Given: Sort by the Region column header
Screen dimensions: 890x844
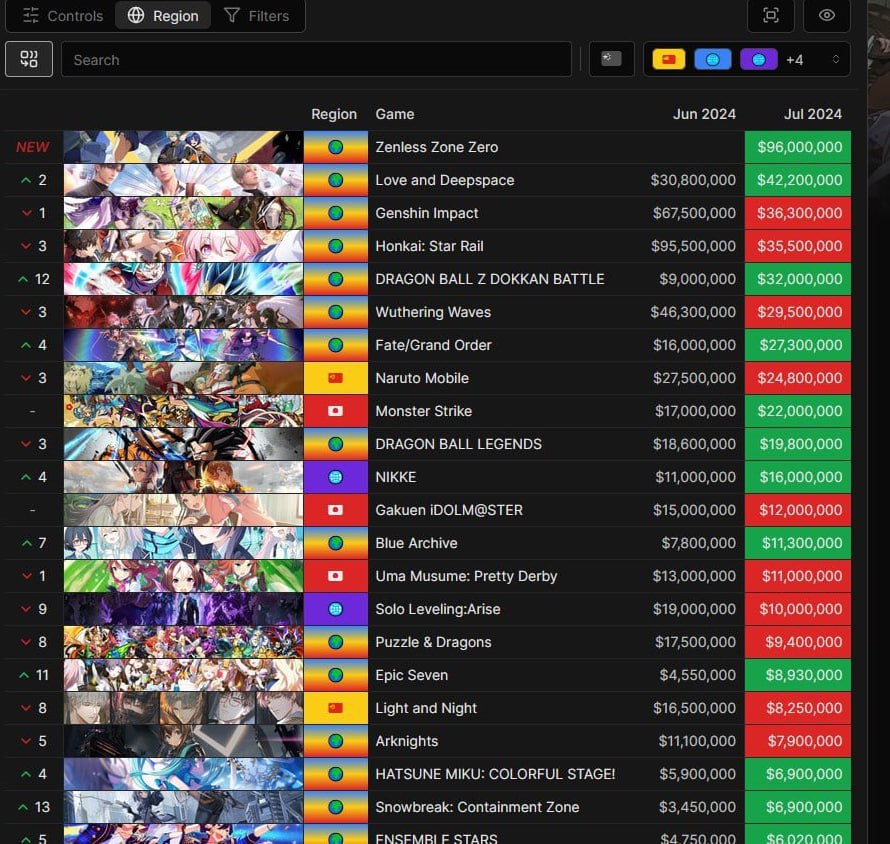Looking at the screenshot, I should [x=334, y=114].
